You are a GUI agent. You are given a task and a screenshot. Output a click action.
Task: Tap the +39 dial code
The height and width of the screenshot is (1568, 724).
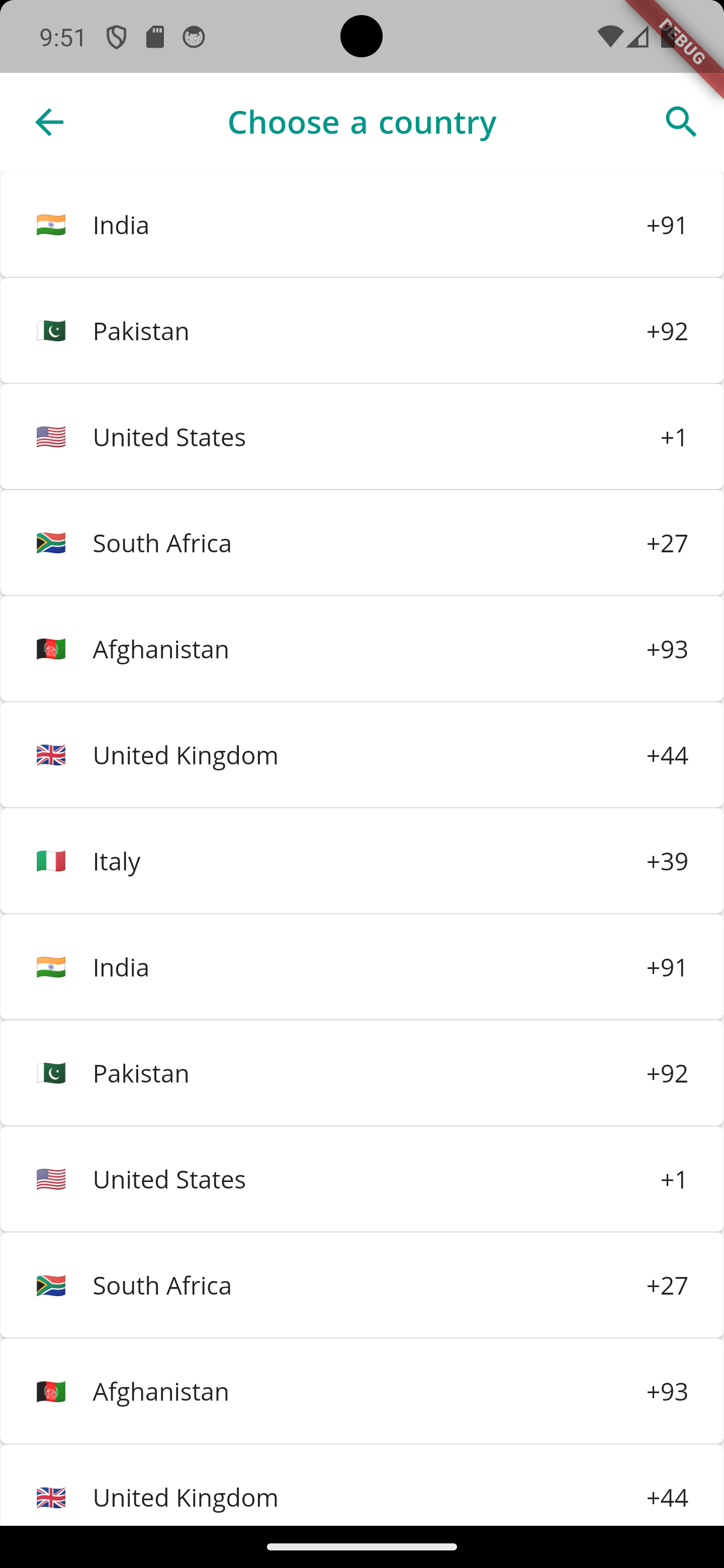tap(667, 861)
